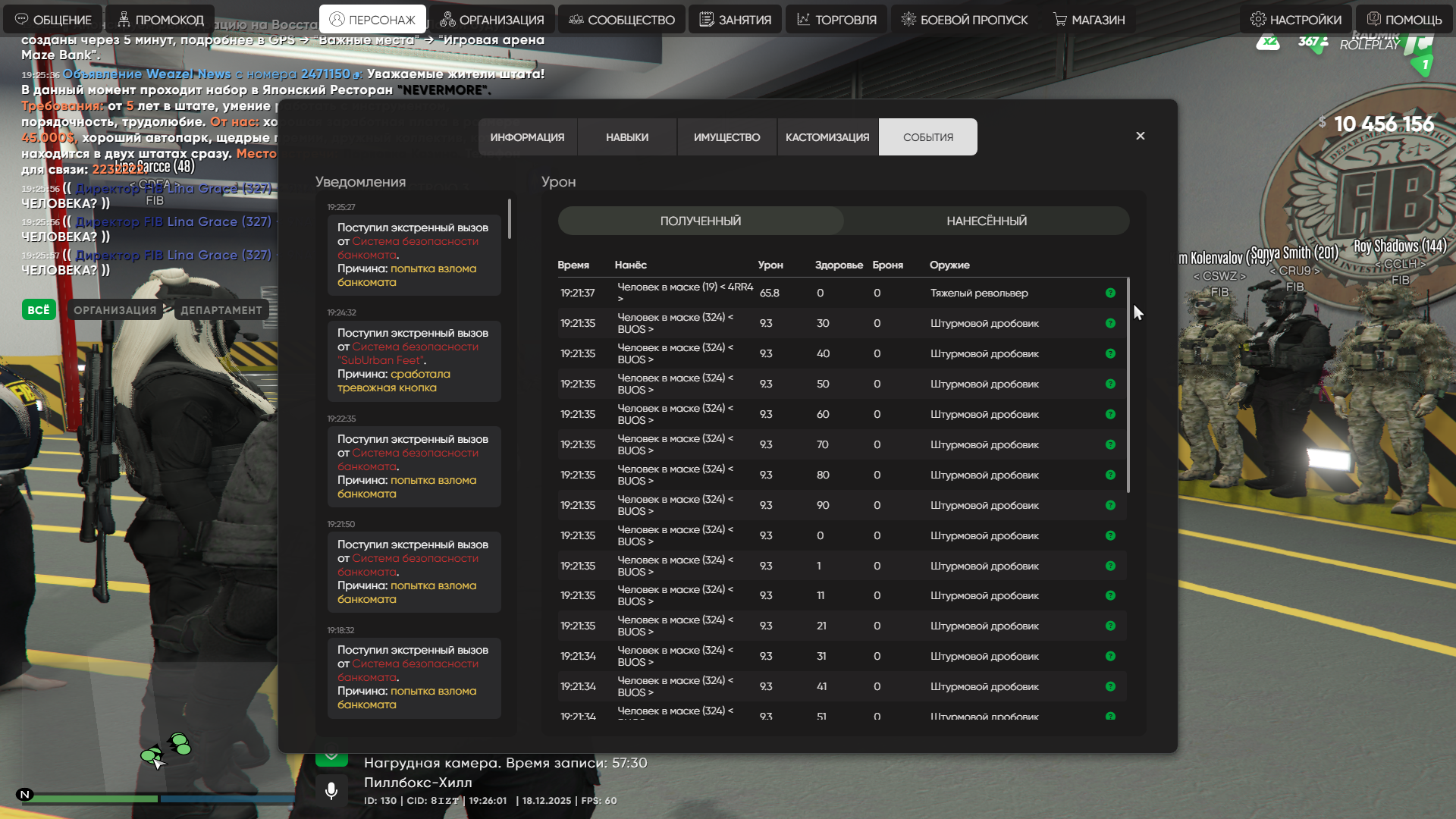This screenshot has width=1456, height=819.
Task: Select the Полученный damage toggle
Action: tap(700, 221)
